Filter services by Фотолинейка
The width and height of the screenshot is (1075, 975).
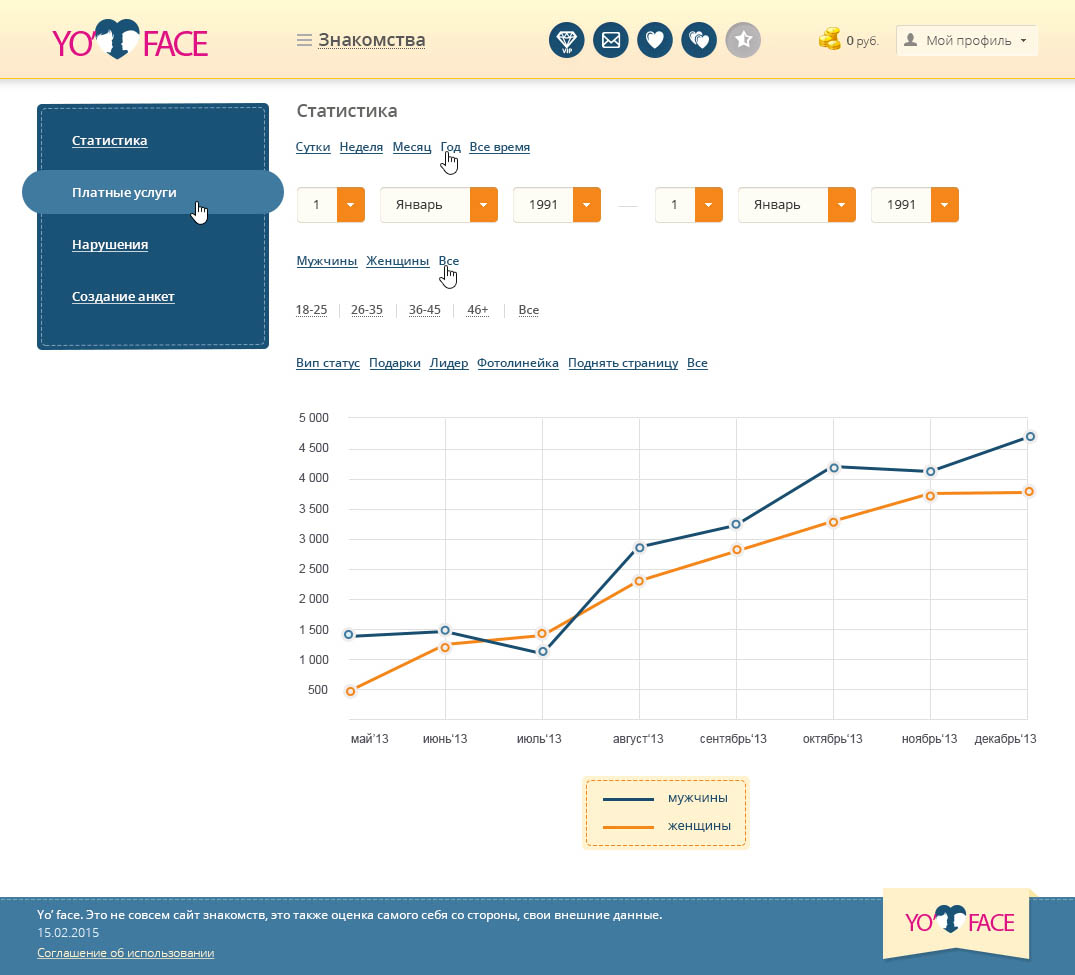pos(518,363)
